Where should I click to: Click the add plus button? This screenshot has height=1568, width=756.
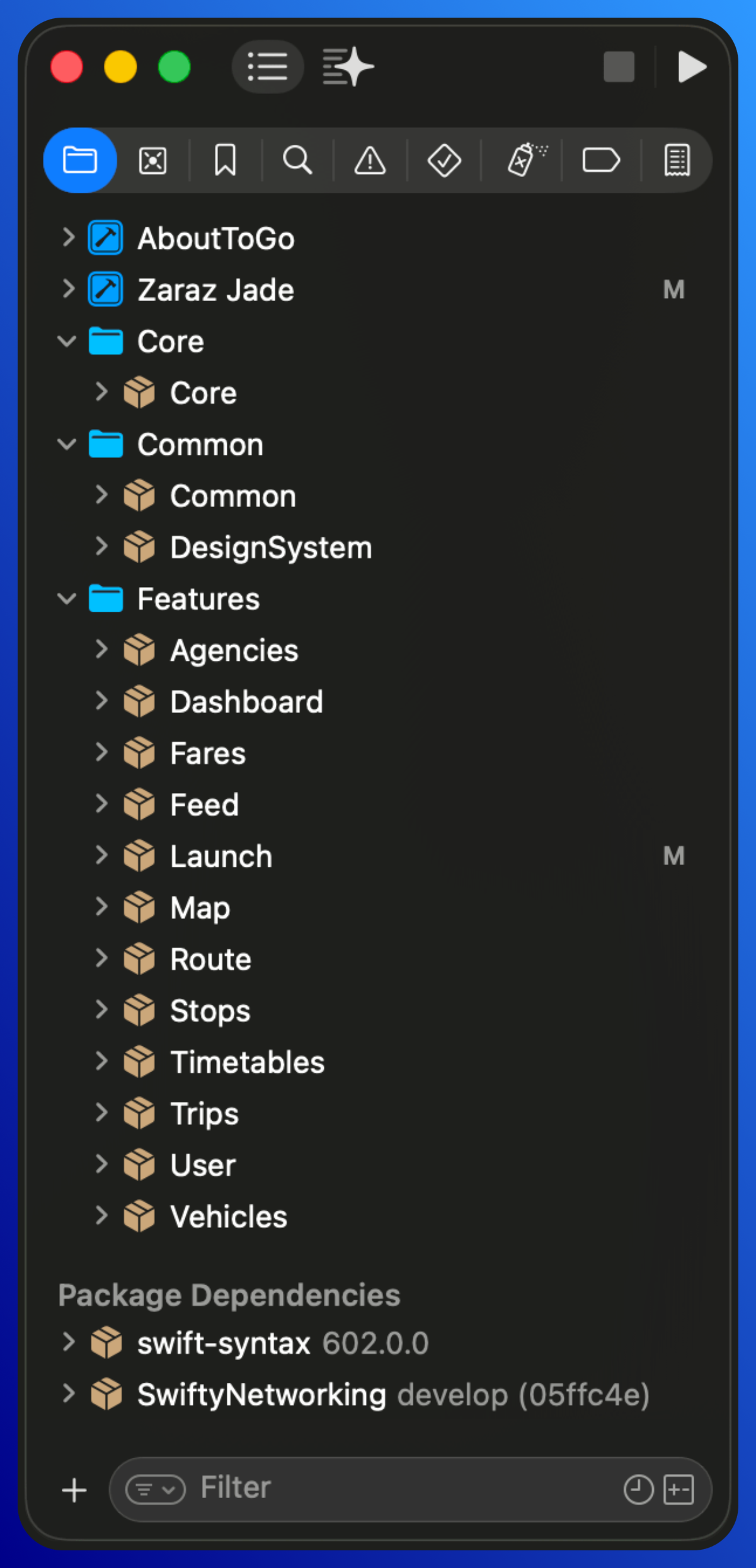click(x=74, y=1490)
